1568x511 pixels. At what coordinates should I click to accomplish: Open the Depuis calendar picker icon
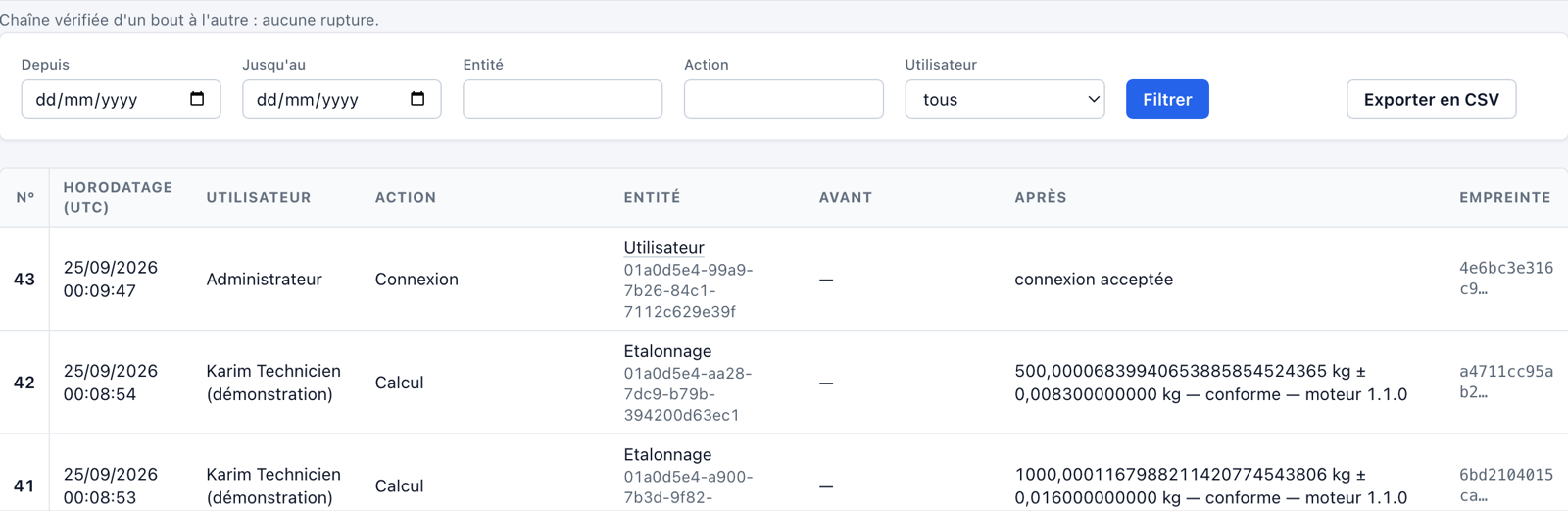point(197,99)
